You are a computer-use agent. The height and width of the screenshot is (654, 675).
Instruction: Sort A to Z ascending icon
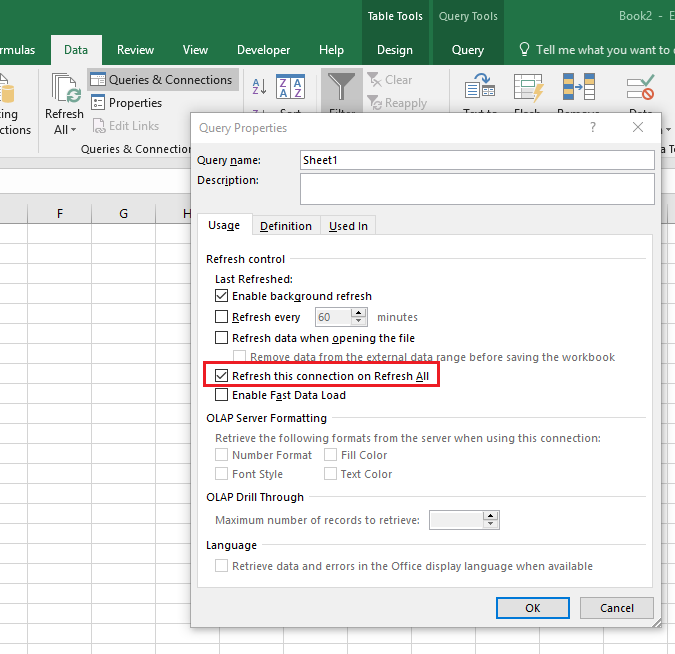259,86
